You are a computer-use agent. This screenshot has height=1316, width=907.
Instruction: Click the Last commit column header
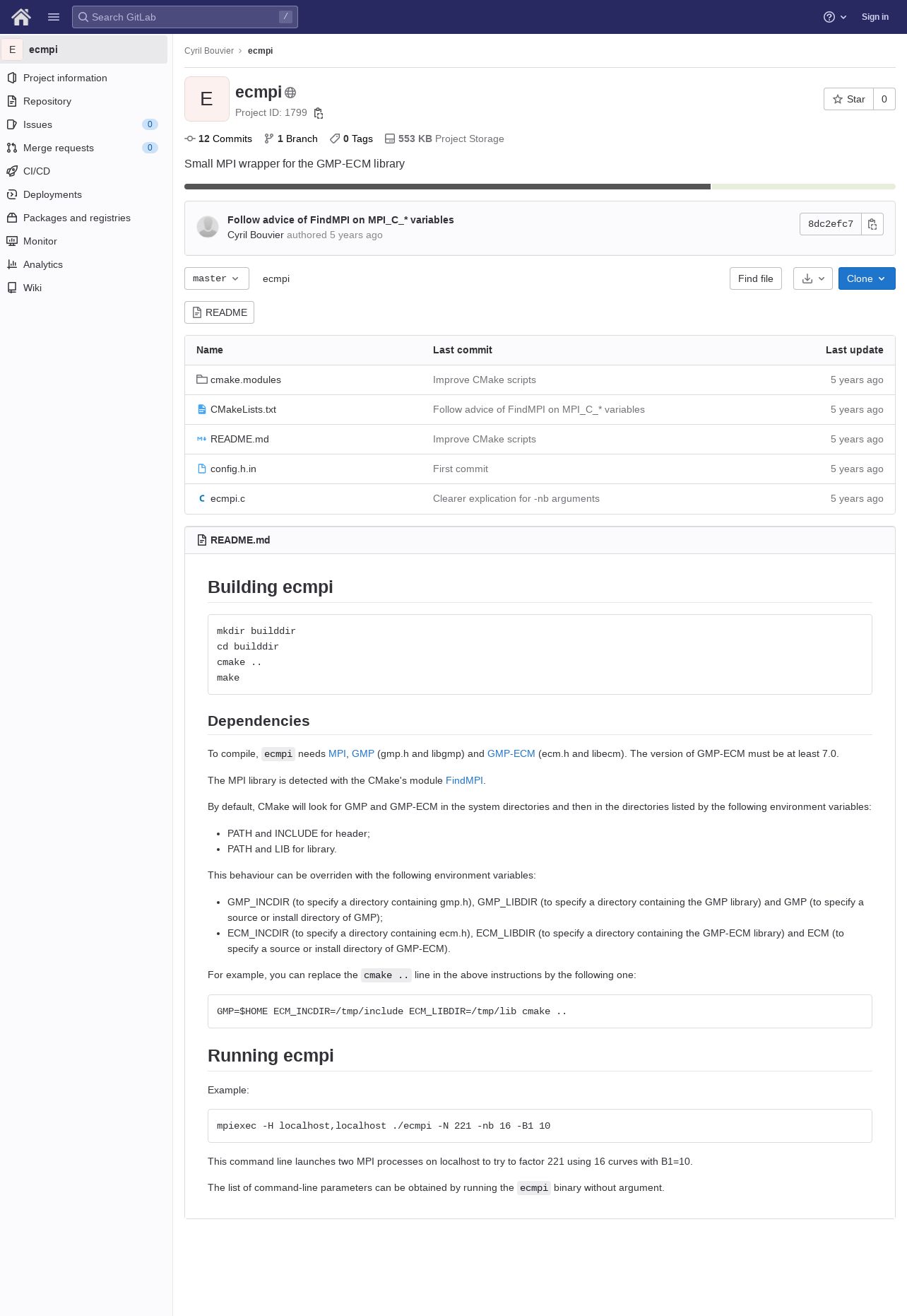(463, 350)
